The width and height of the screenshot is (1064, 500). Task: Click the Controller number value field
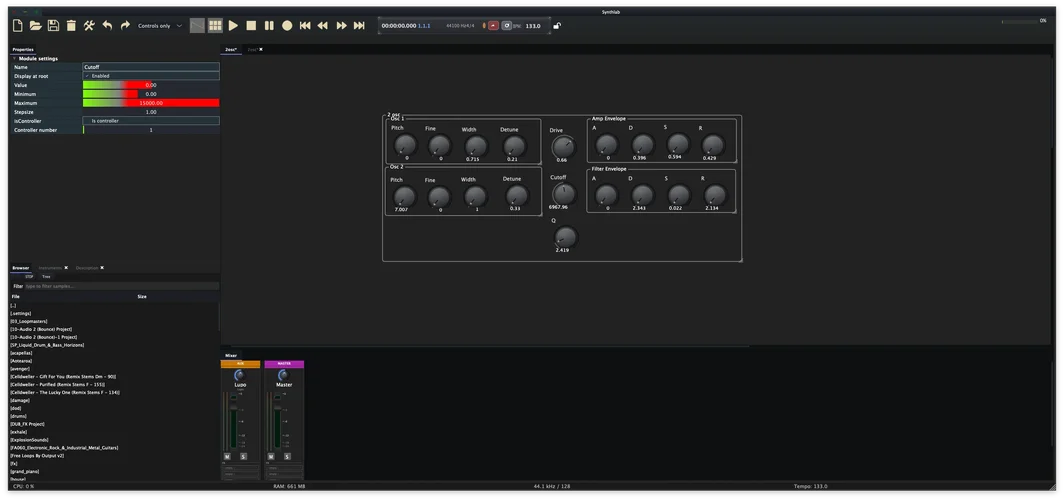[x=151, y=130]
